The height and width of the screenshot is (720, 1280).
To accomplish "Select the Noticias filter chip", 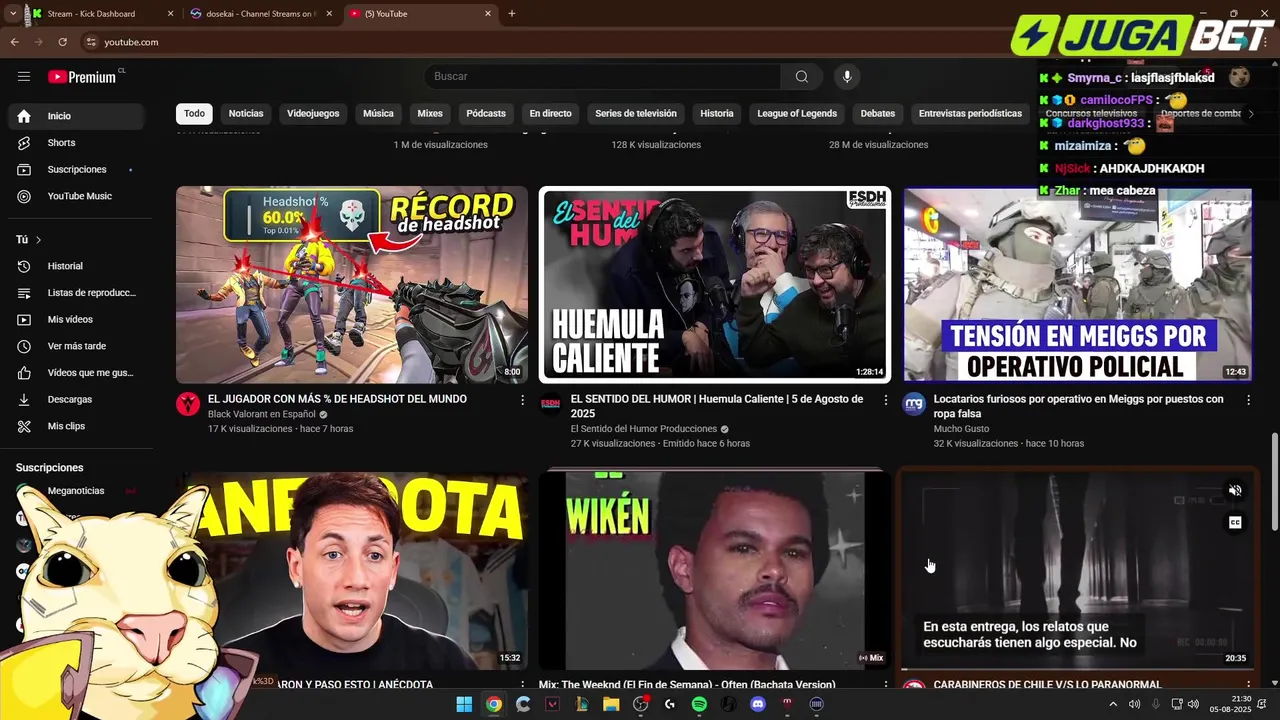I will (246, 113).
